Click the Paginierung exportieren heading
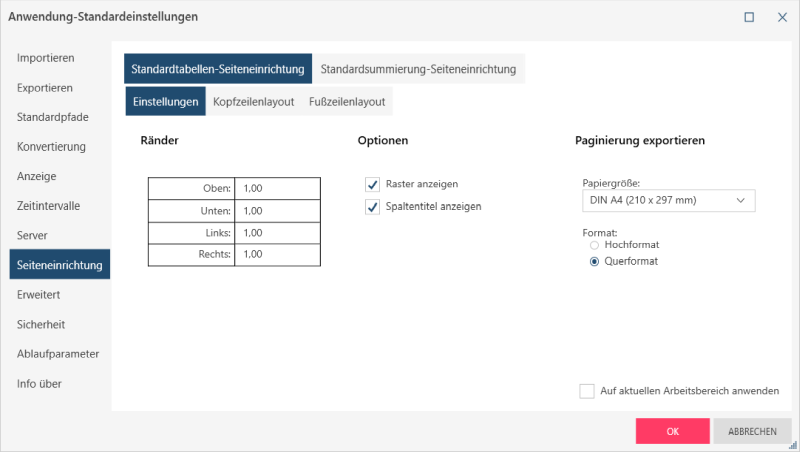Screen dimensions: 800x452 click(x=640, y=140)
